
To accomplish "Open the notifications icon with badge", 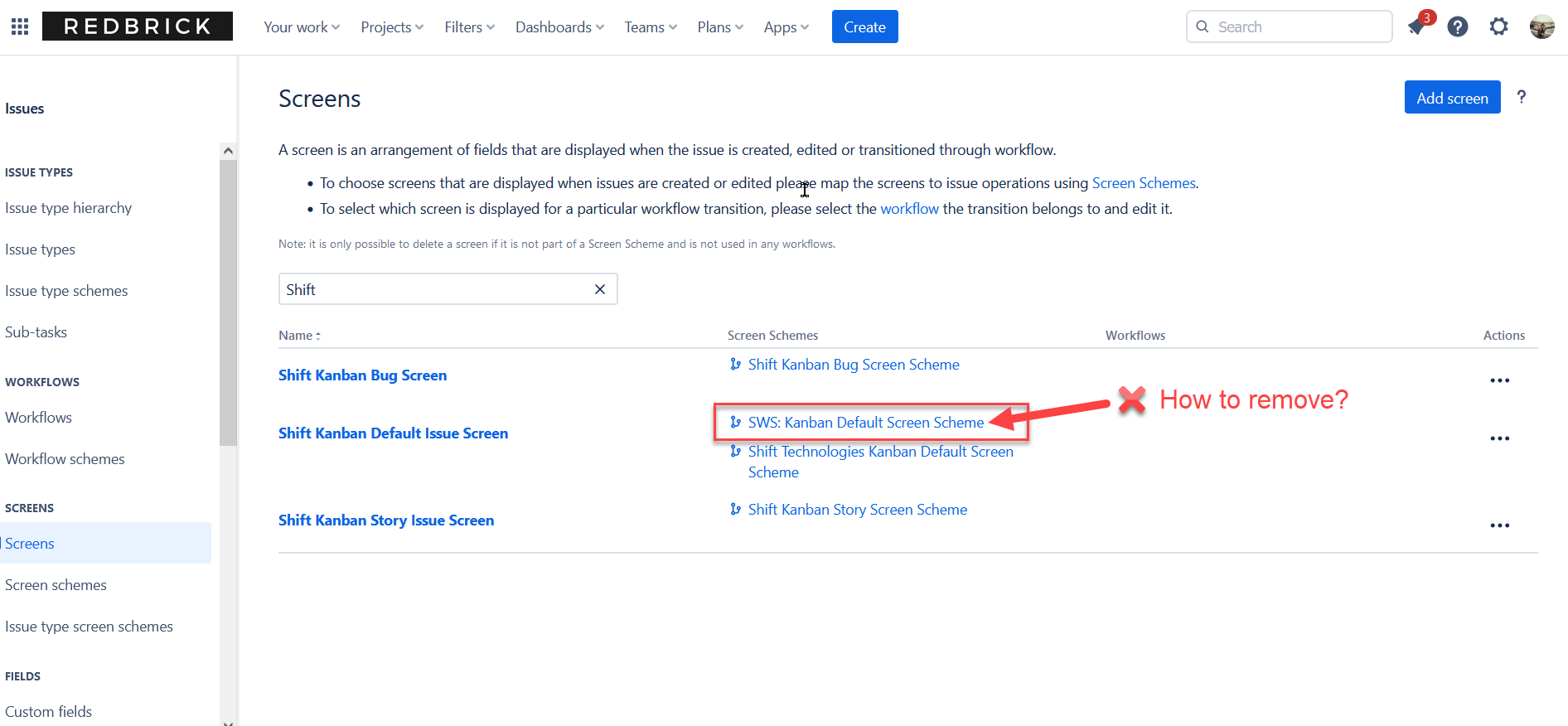I will tap(1418, 27).
